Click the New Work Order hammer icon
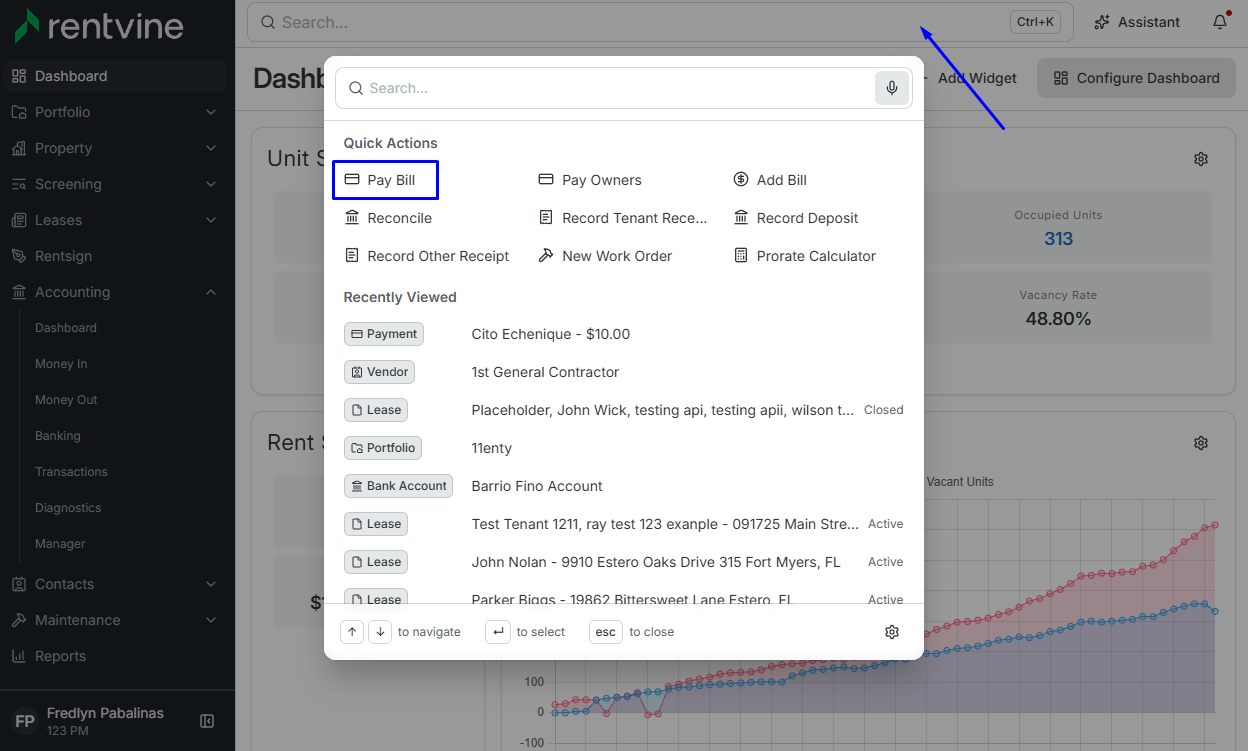This screenshot has height=751, width=1248. point(546,256)
